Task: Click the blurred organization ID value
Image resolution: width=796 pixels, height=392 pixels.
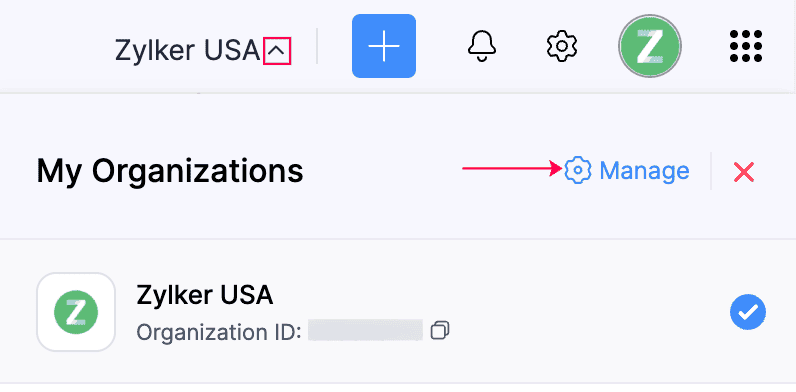Action: click(x=366, y=331)
